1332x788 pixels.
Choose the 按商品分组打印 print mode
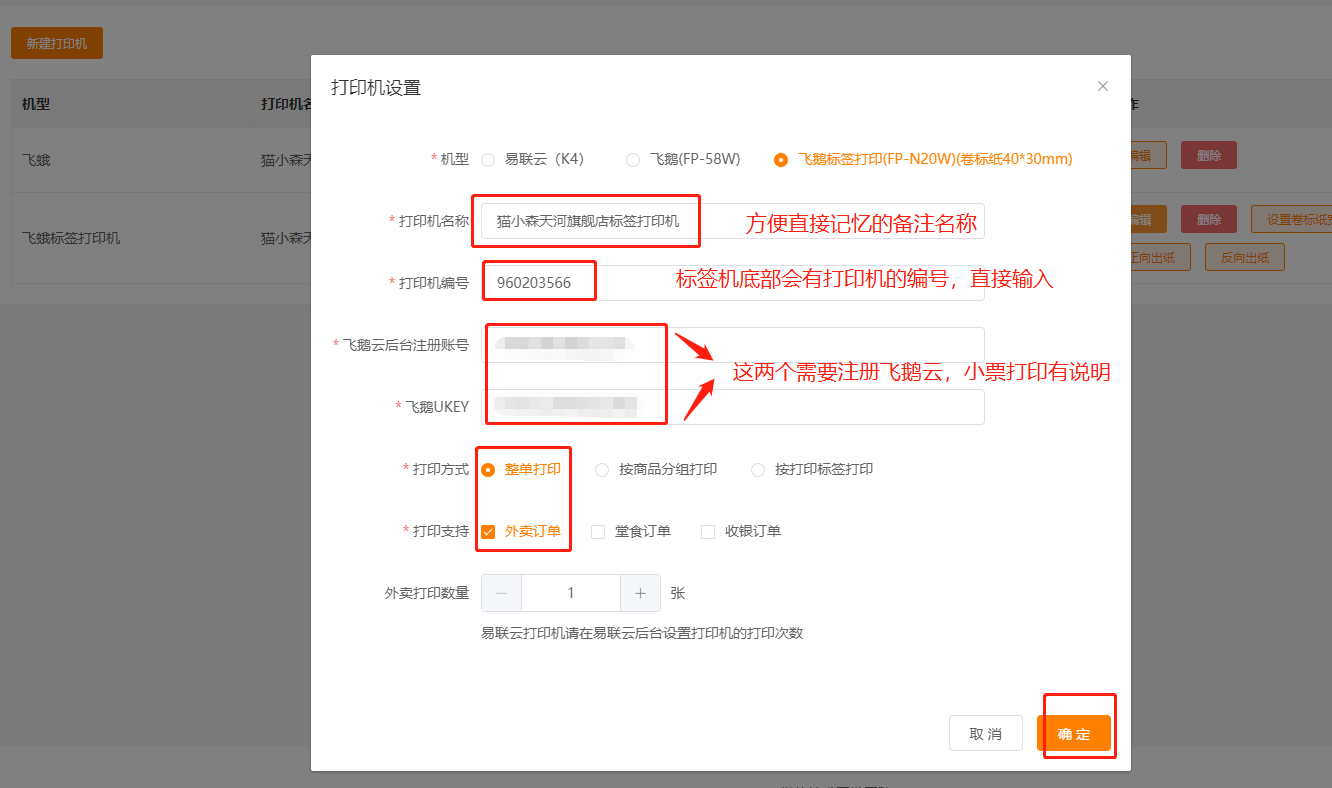(602, 469)
